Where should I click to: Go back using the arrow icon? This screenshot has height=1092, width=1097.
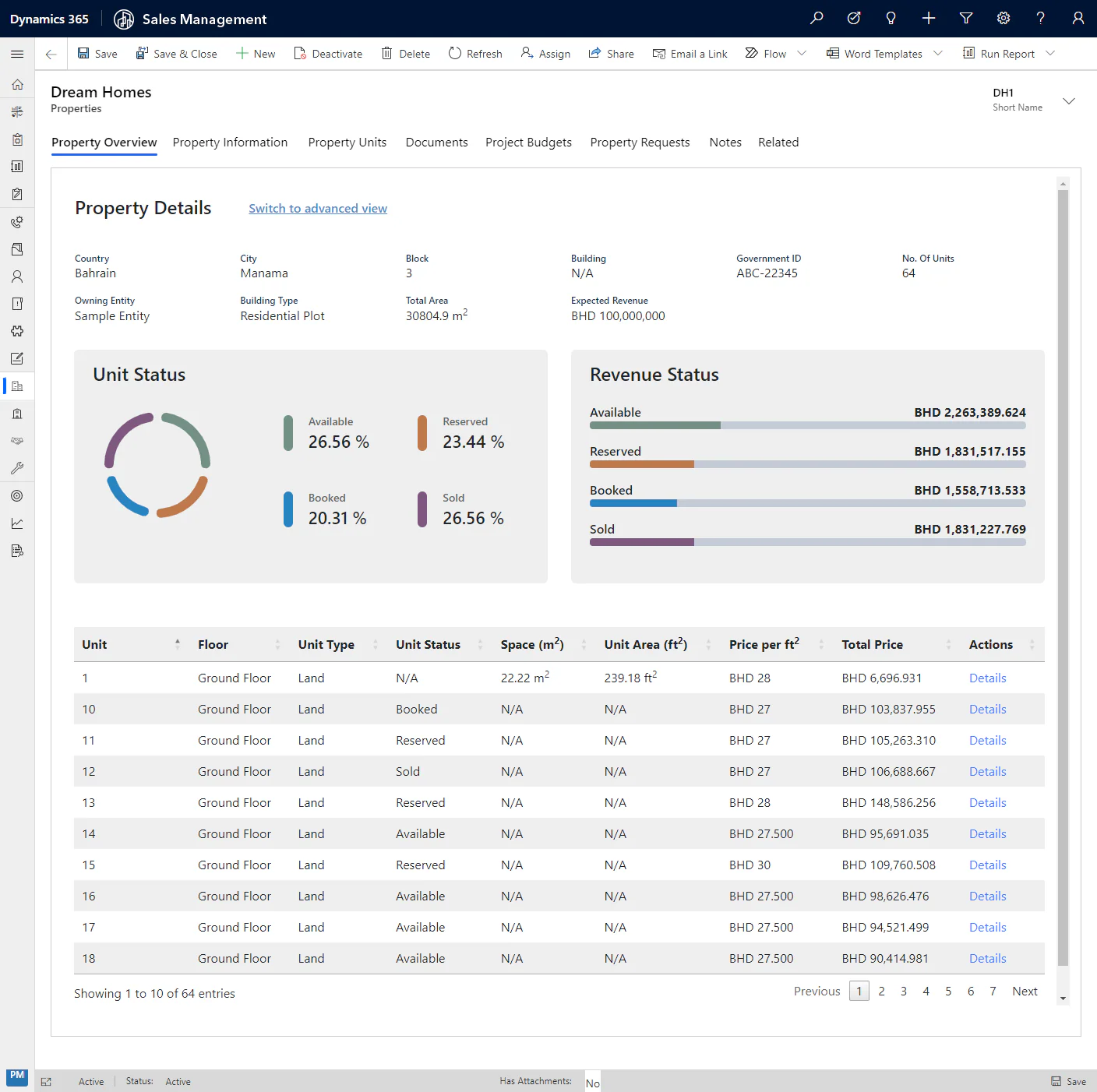[x=51, y=54]
